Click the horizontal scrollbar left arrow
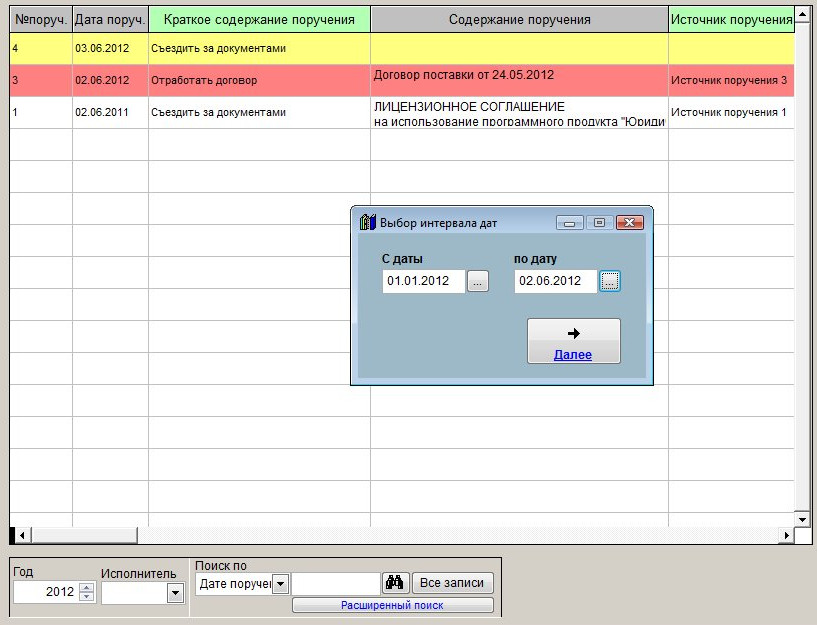817x625 pixels. pyautogui.click(x=22, y=535)
